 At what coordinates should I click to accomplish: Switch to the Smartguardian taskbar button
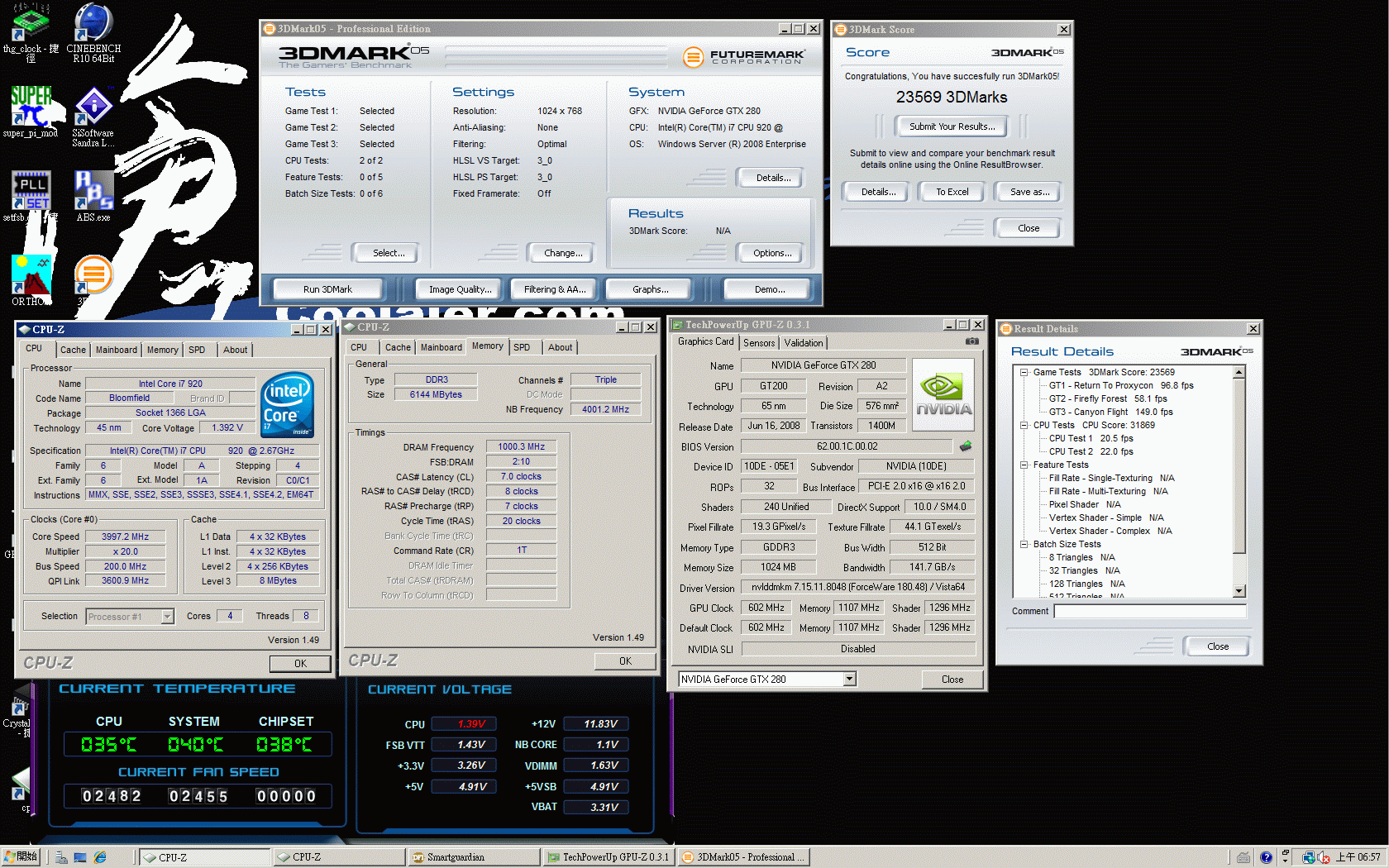pos(475,857)
